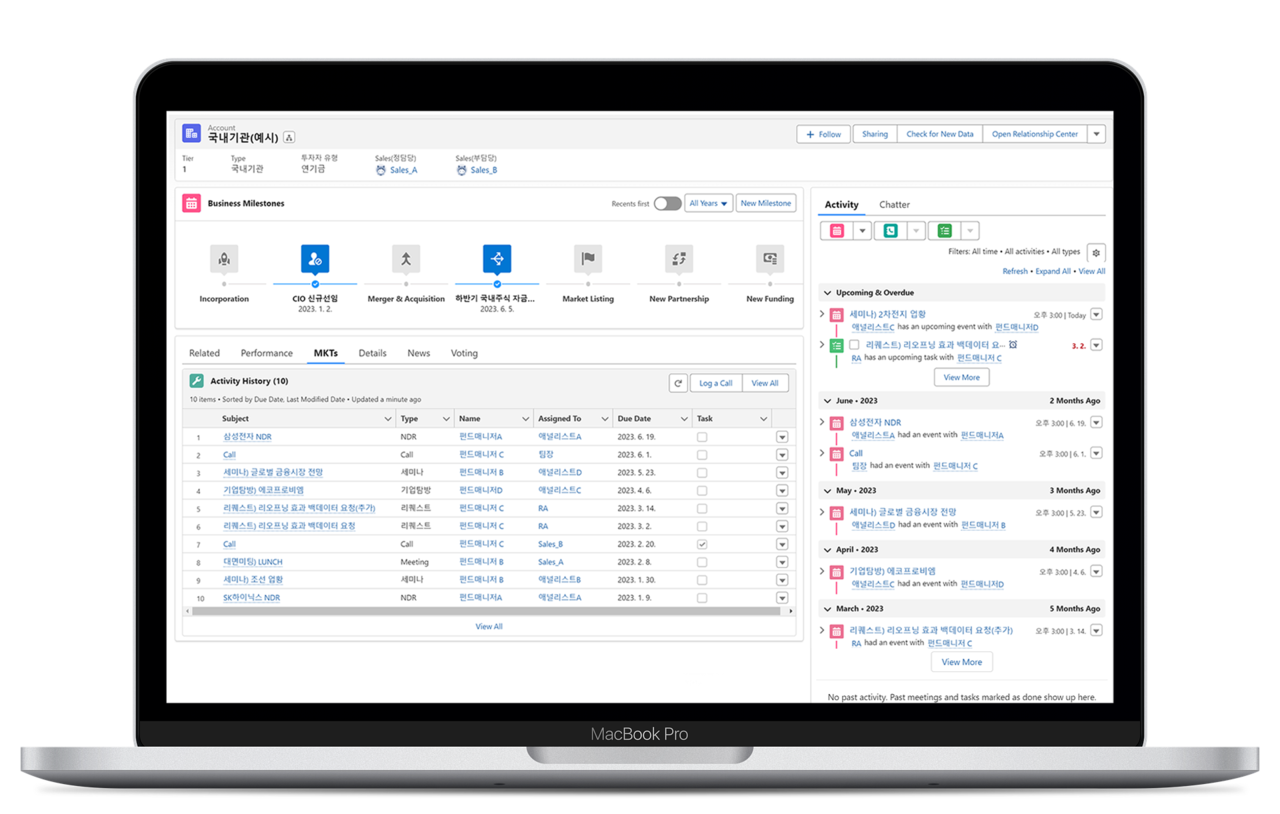Open the account hierarchy icon beside 국내기관(예시)

click(x=289, y=138)
